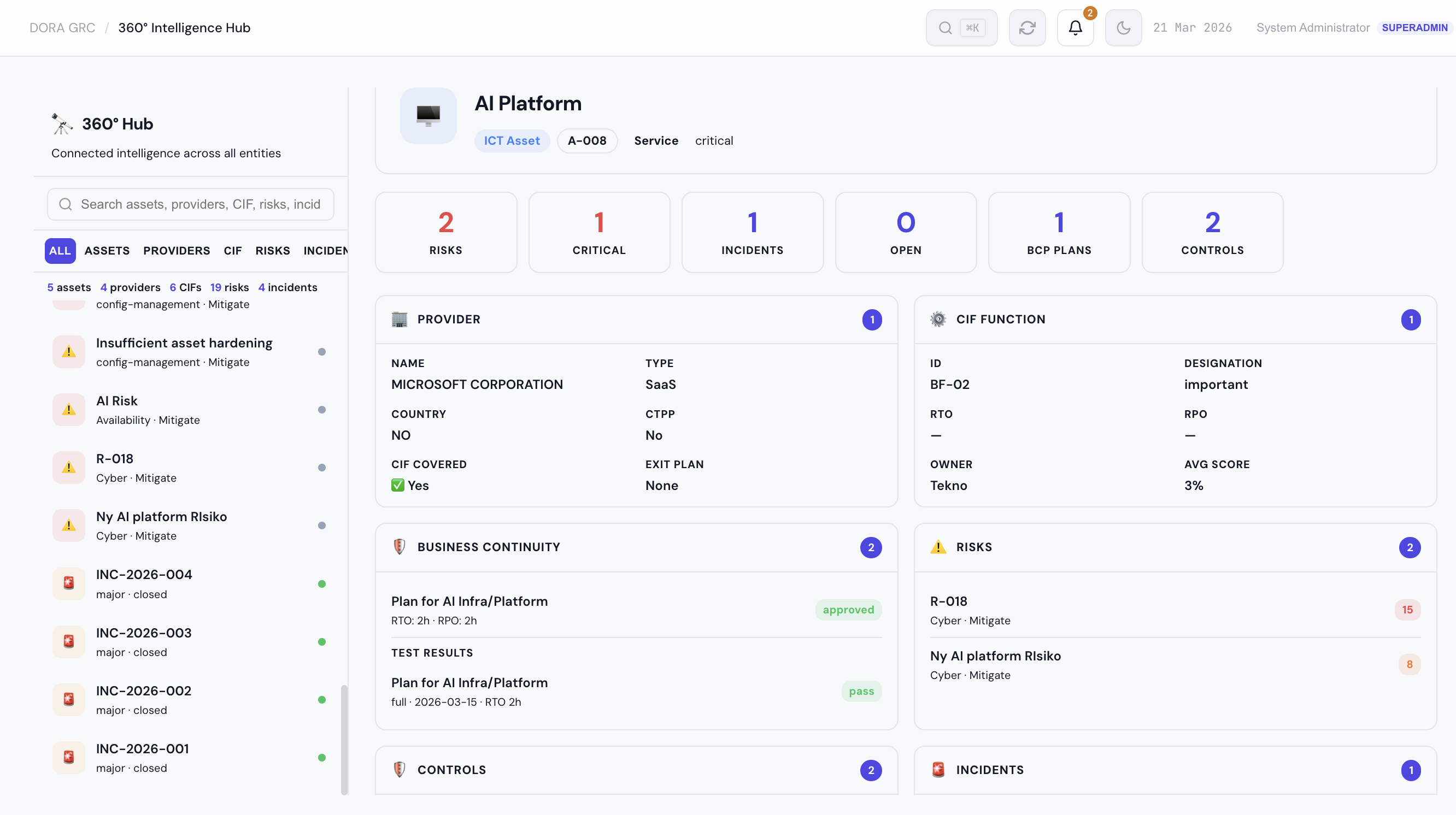Click the ICT Asset tag
Image resolution: width=1456 pixels, height=815 pixels.
(512, 140)
